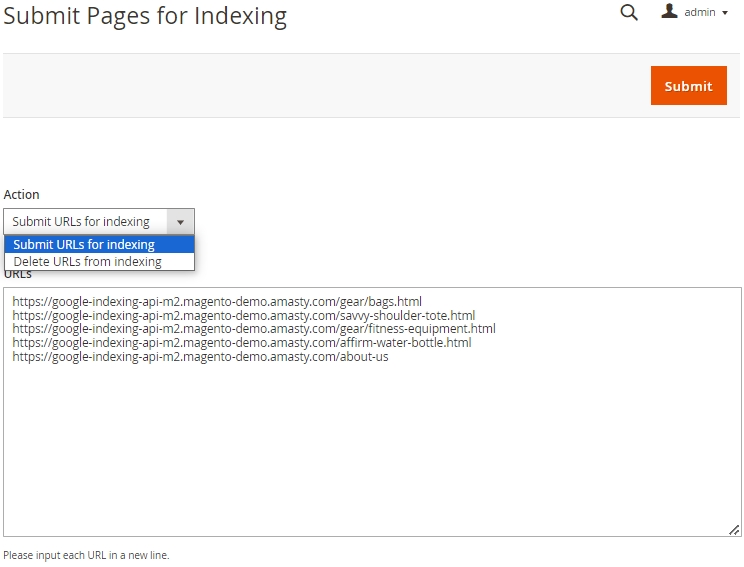The height and width of the screenshot is (567, 744).
Task: Click the admin user avatar icon
Action: point(669,11)
